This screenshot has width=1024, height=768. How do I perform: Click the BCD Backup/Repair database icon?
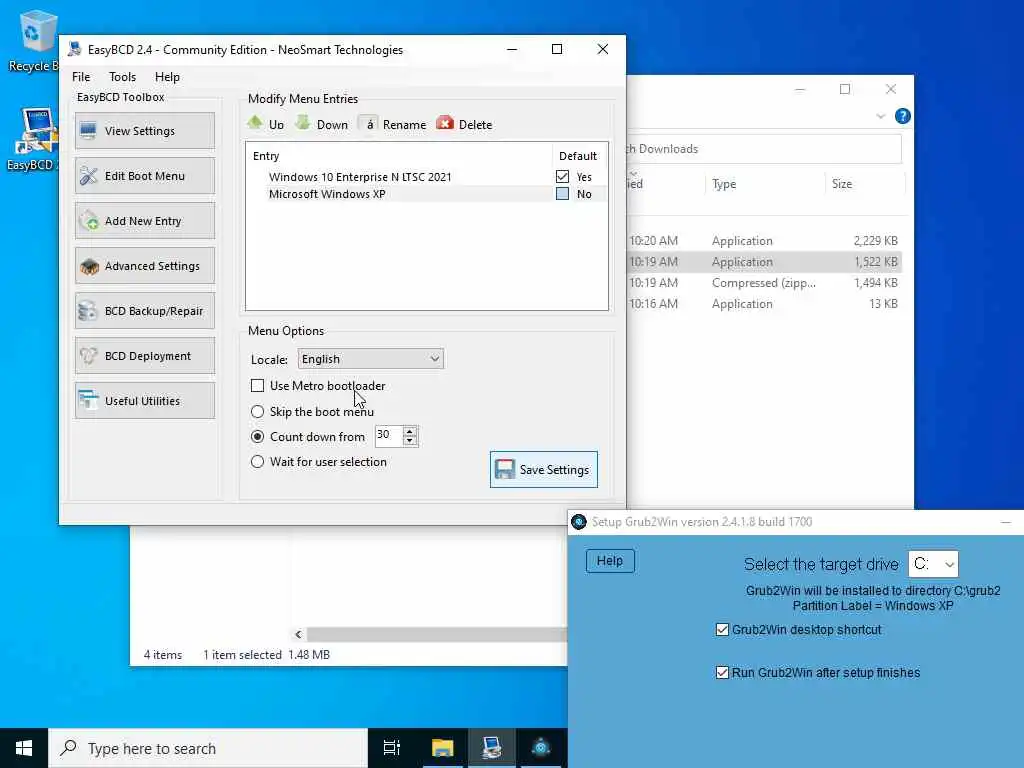coord(88,311)
